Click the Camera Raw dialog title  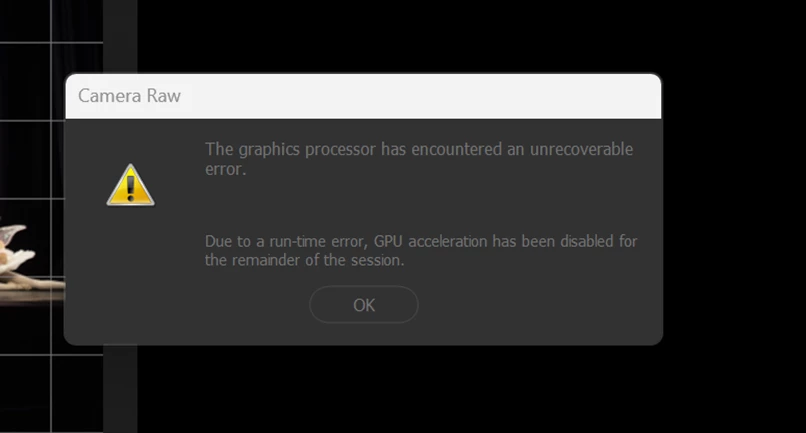coord(130,96)
